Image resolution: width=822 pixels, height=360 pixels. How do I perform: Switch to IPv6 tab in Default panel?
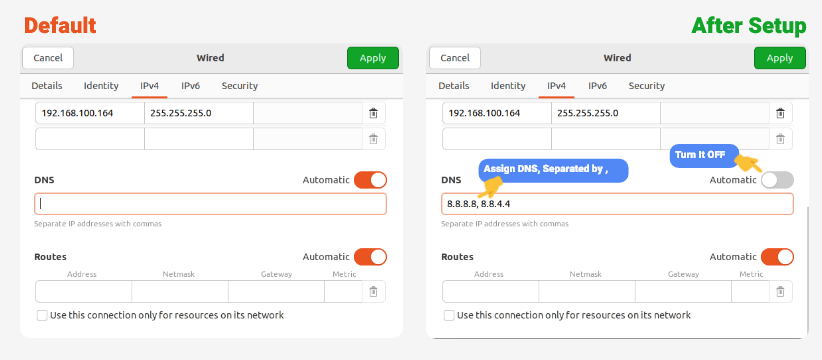[x=191, y=85]
